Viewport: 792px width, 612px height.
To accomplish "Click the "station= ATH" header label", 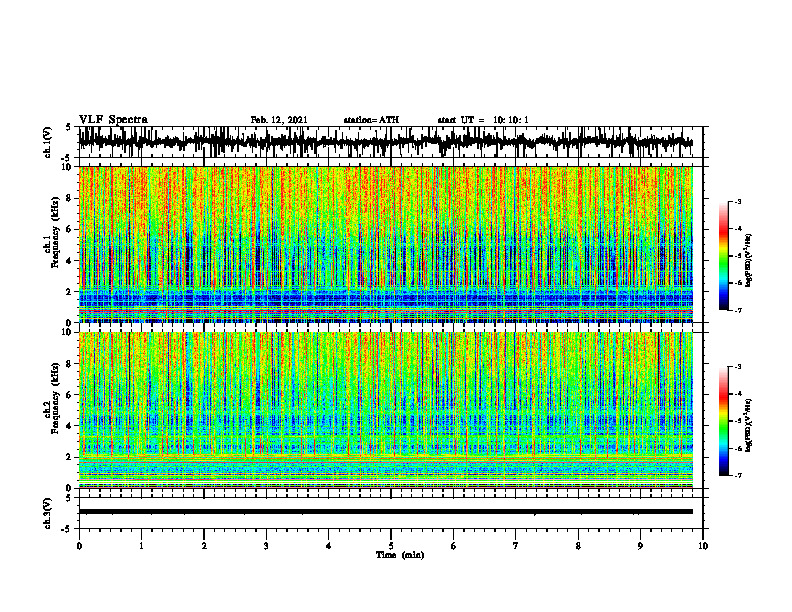I will pyautogui.click(x=371, y=120).
